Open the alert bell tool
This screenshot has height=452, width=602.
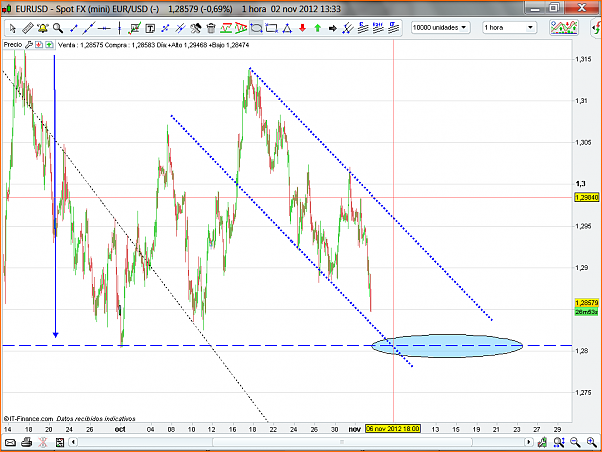[42, 28]
